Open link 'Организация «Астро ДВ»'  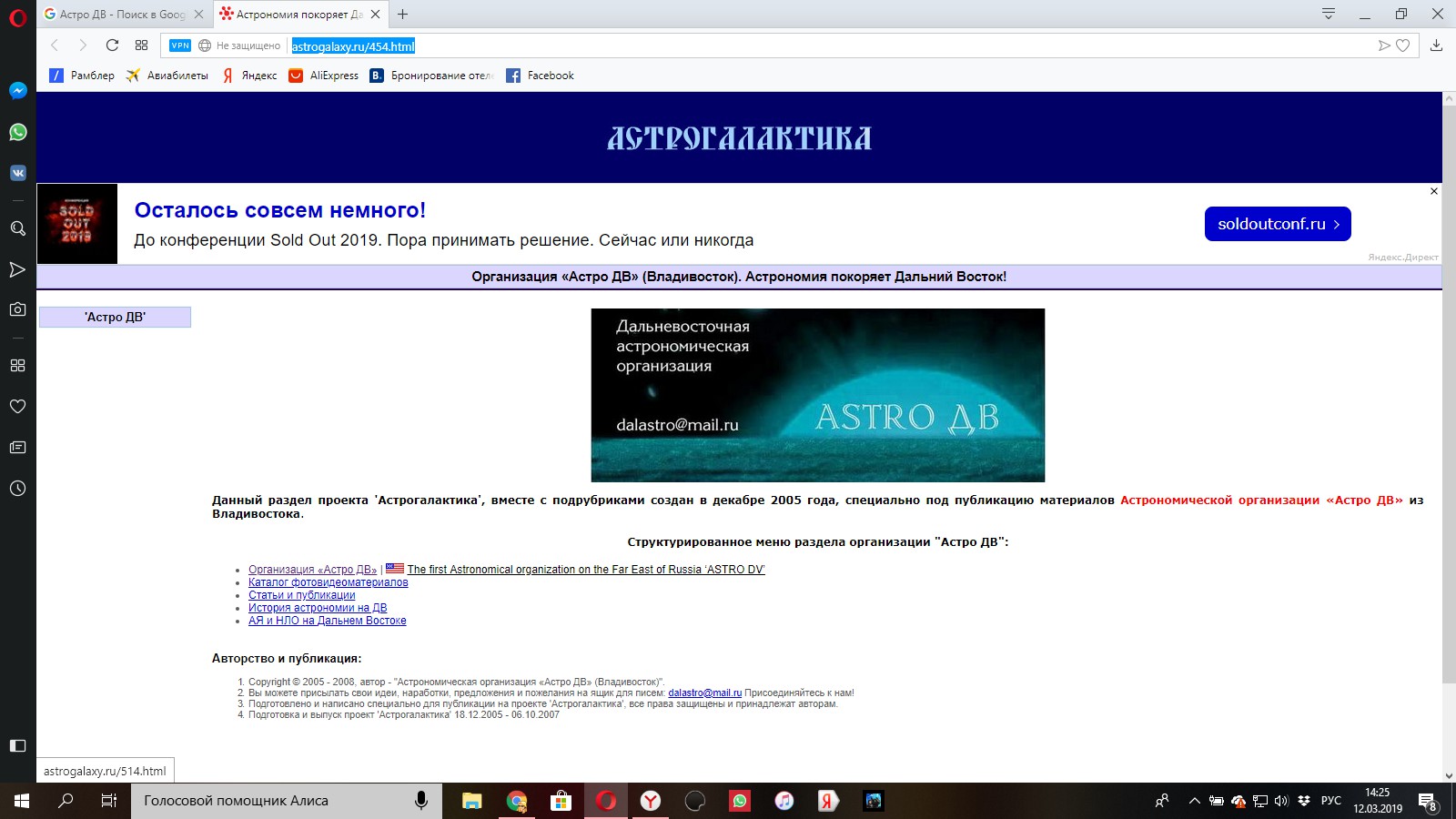(x=312, y=570)
